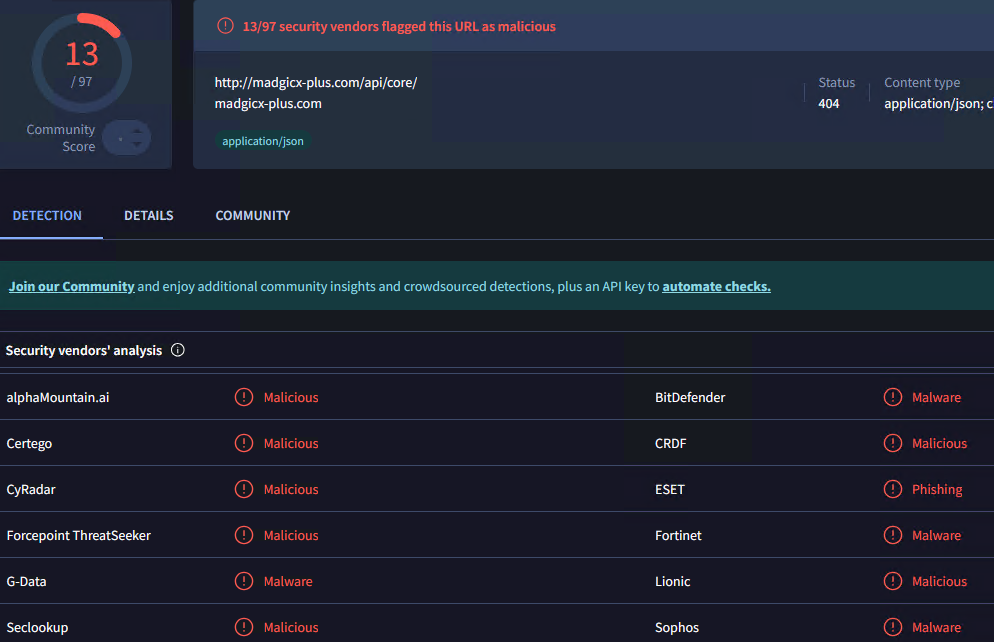Switch to the DETAILS tab

tap(149, 215)
